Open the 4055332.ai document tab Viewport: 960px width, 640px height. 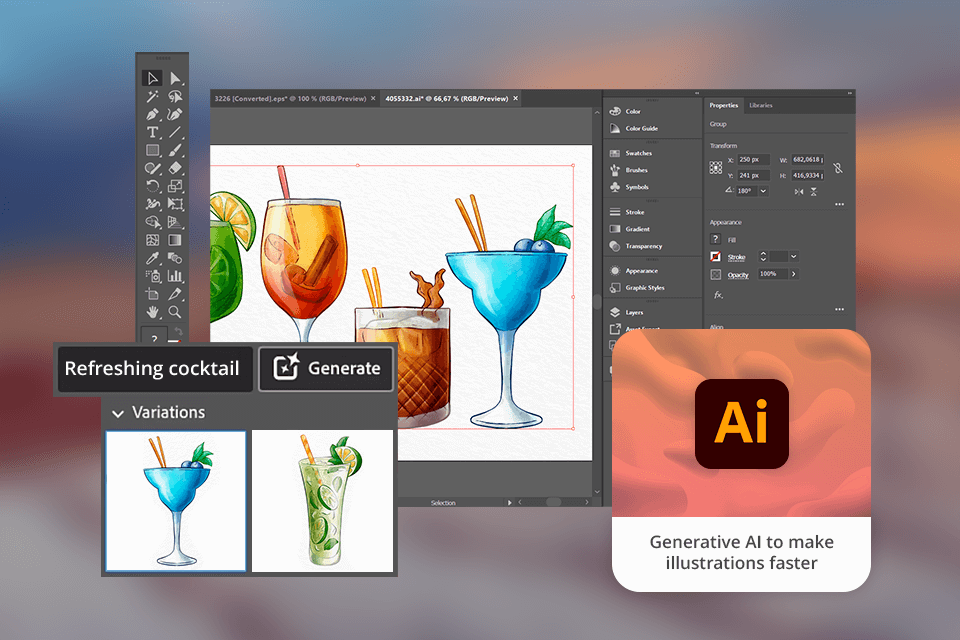[x=447, y=99]
